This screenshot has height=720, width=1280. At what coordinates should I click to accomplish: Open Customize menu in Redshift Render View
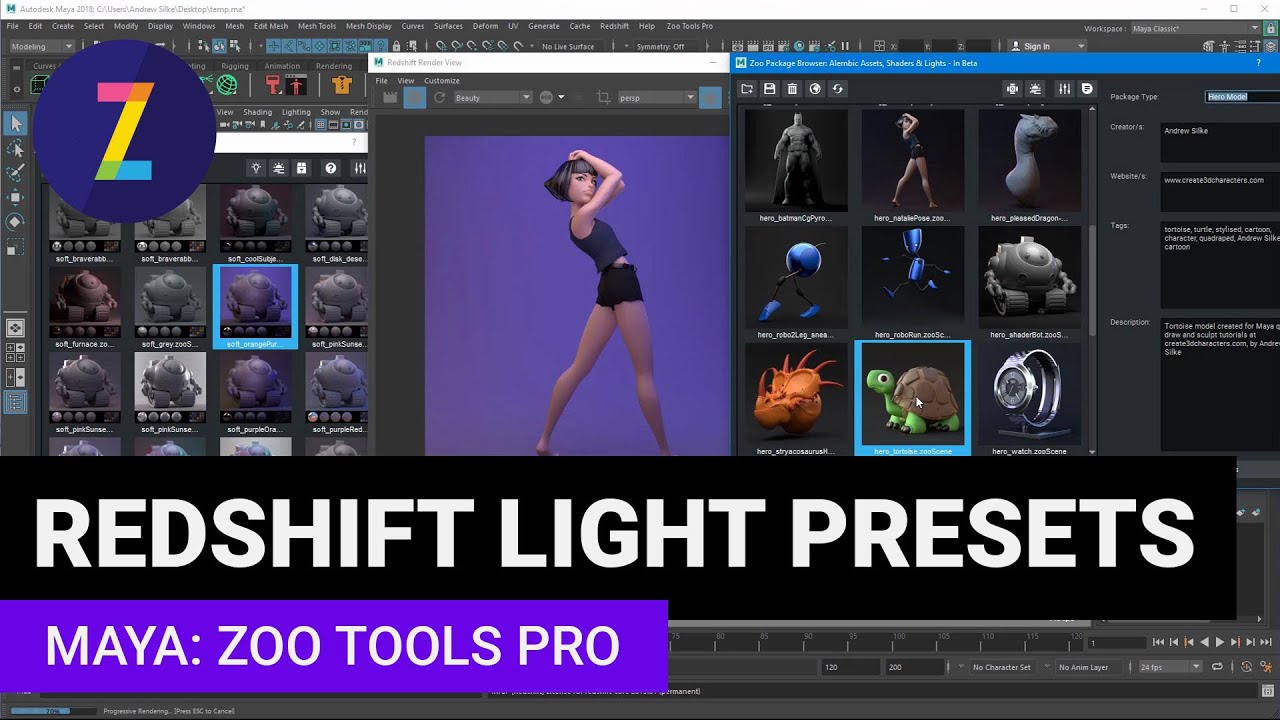442,81
